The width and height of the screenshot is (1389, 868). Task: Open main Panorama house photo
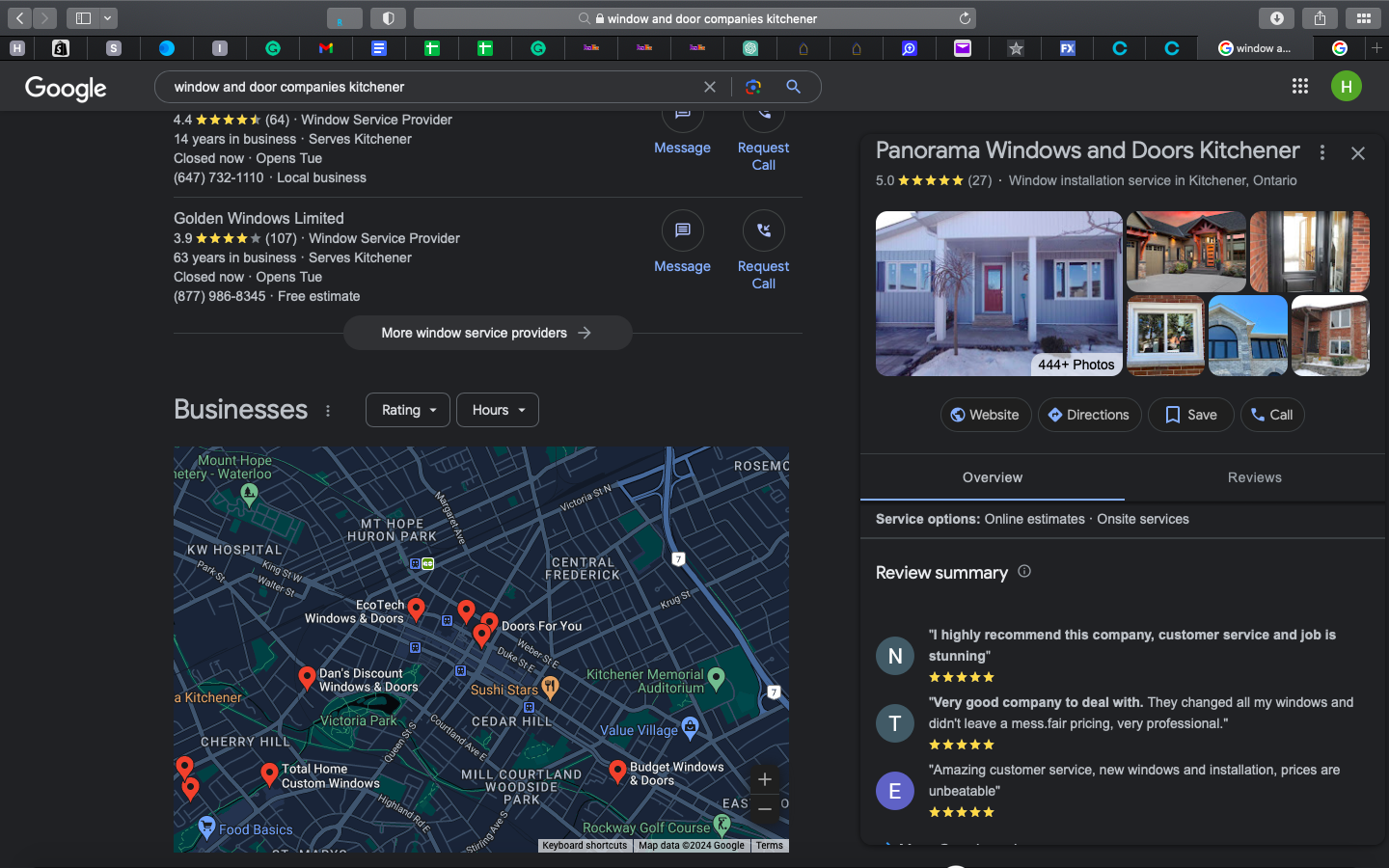tap(998, 293)
